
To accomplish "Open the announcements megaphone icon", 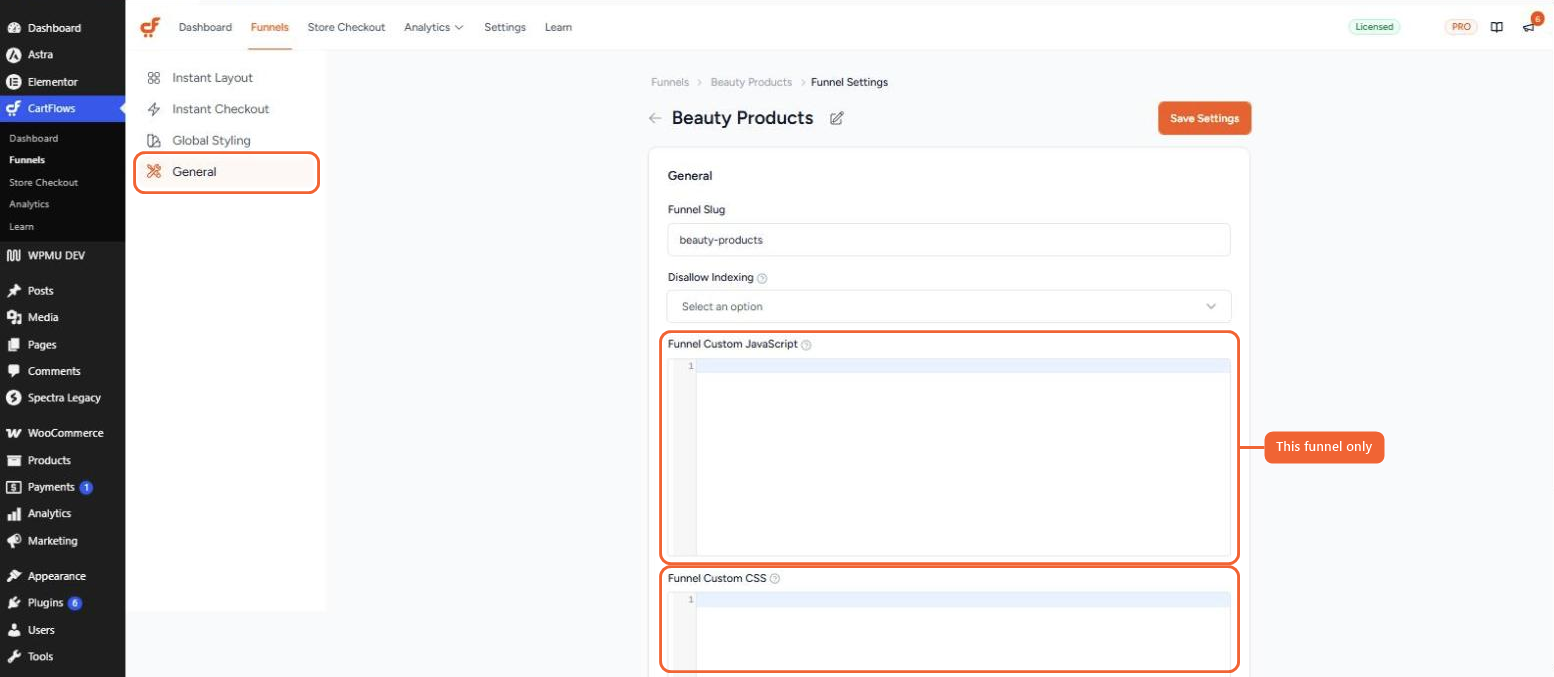I will 1528,27.
